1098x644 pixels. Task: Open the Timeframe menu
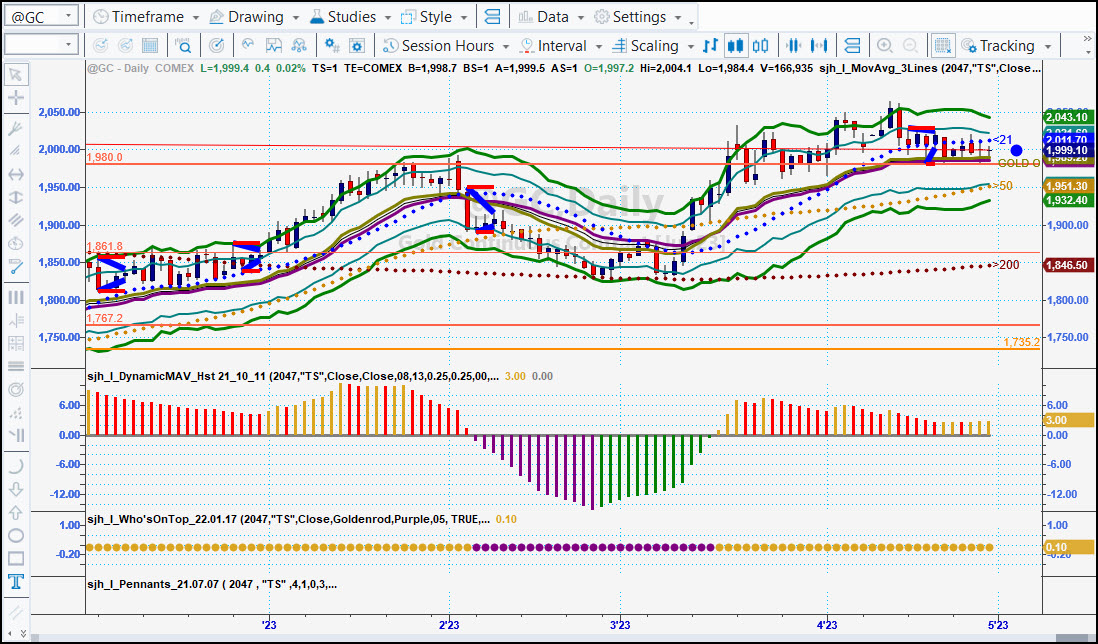(x=139, y=17)
